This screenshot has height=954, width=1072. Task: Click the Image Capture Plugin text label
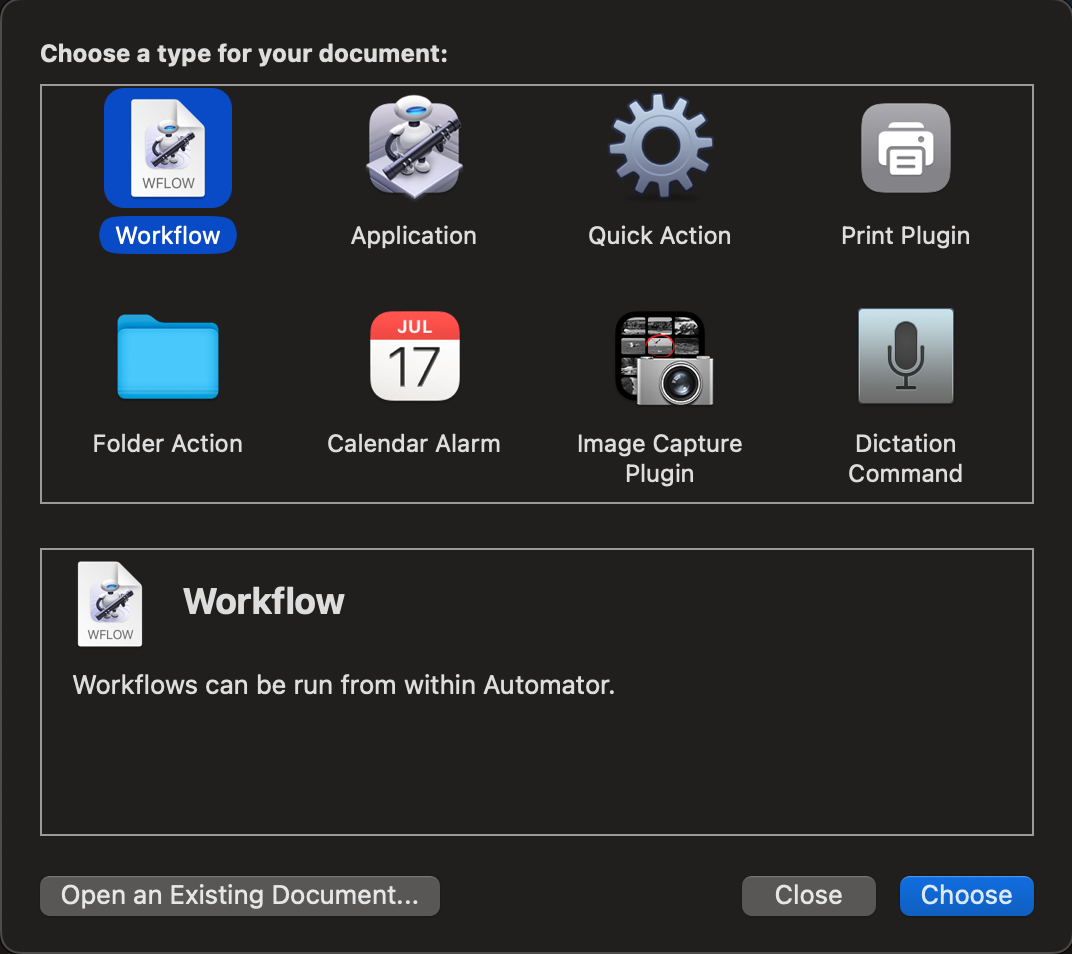tap(659, 458)
